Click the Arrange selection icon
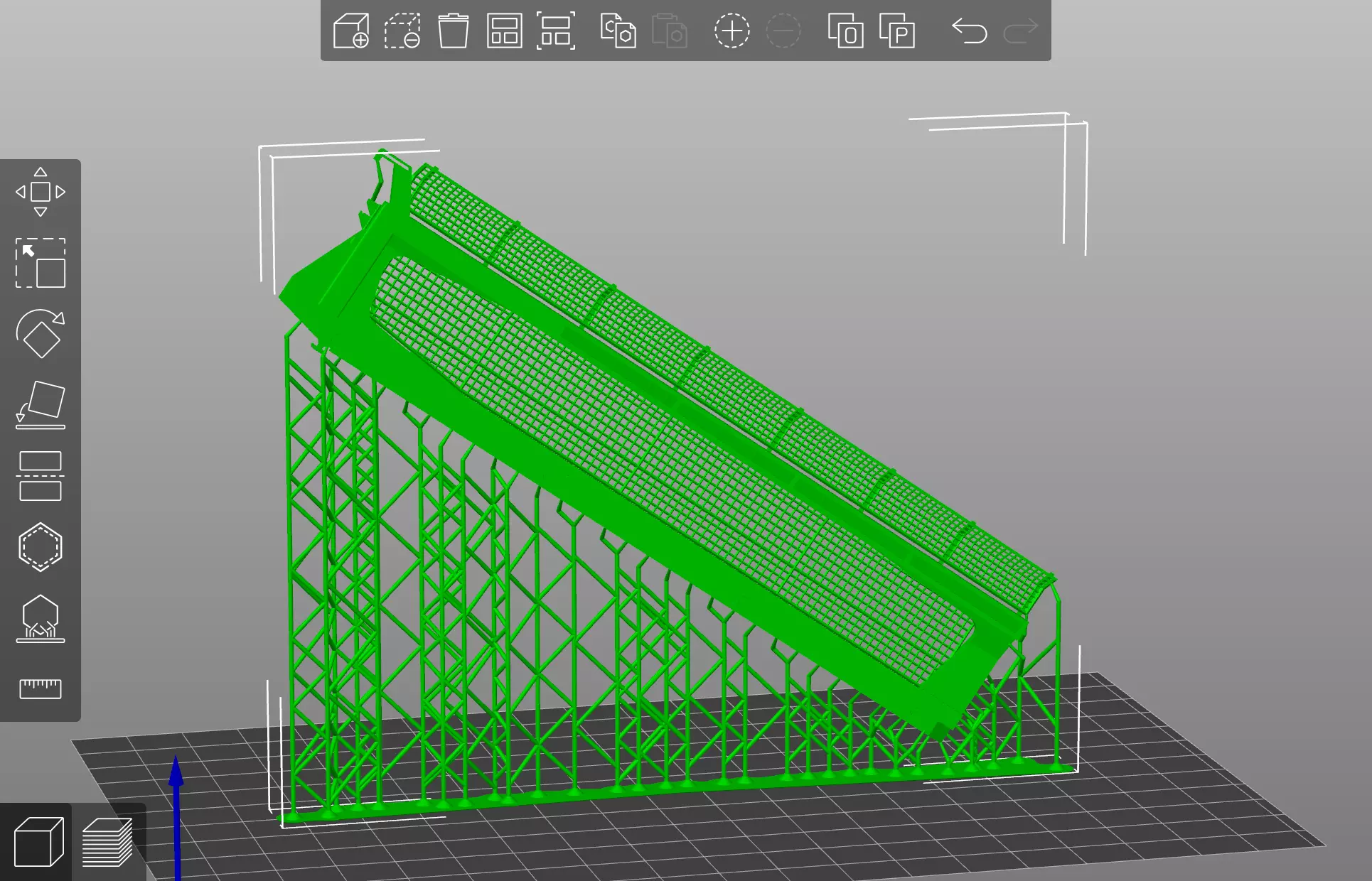Viewport: 1372px width, 881px height. [555, 31]
